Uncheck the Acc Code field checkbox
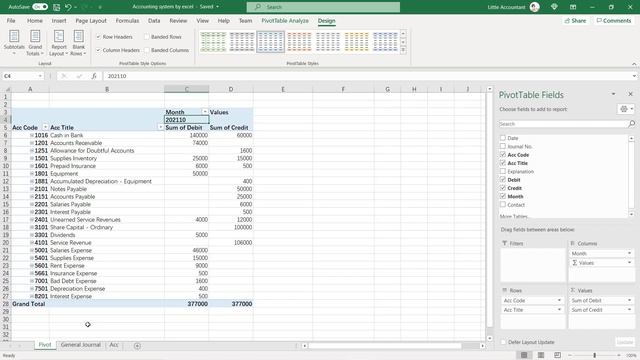640x360 pixels. 503,155
